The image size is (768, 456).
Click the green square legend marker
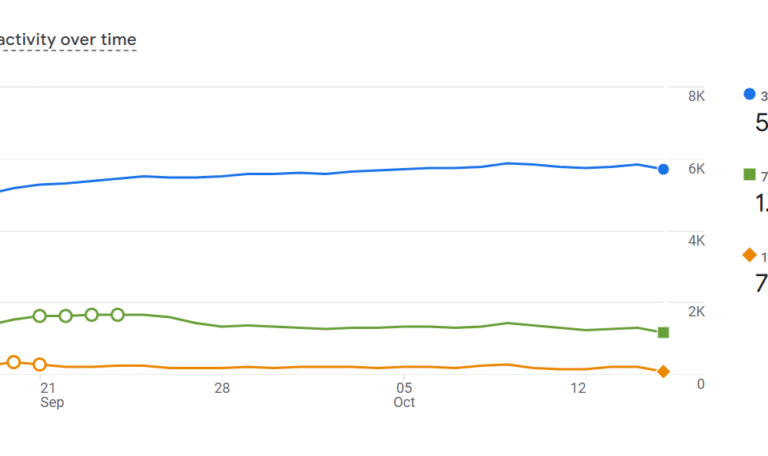749,175
